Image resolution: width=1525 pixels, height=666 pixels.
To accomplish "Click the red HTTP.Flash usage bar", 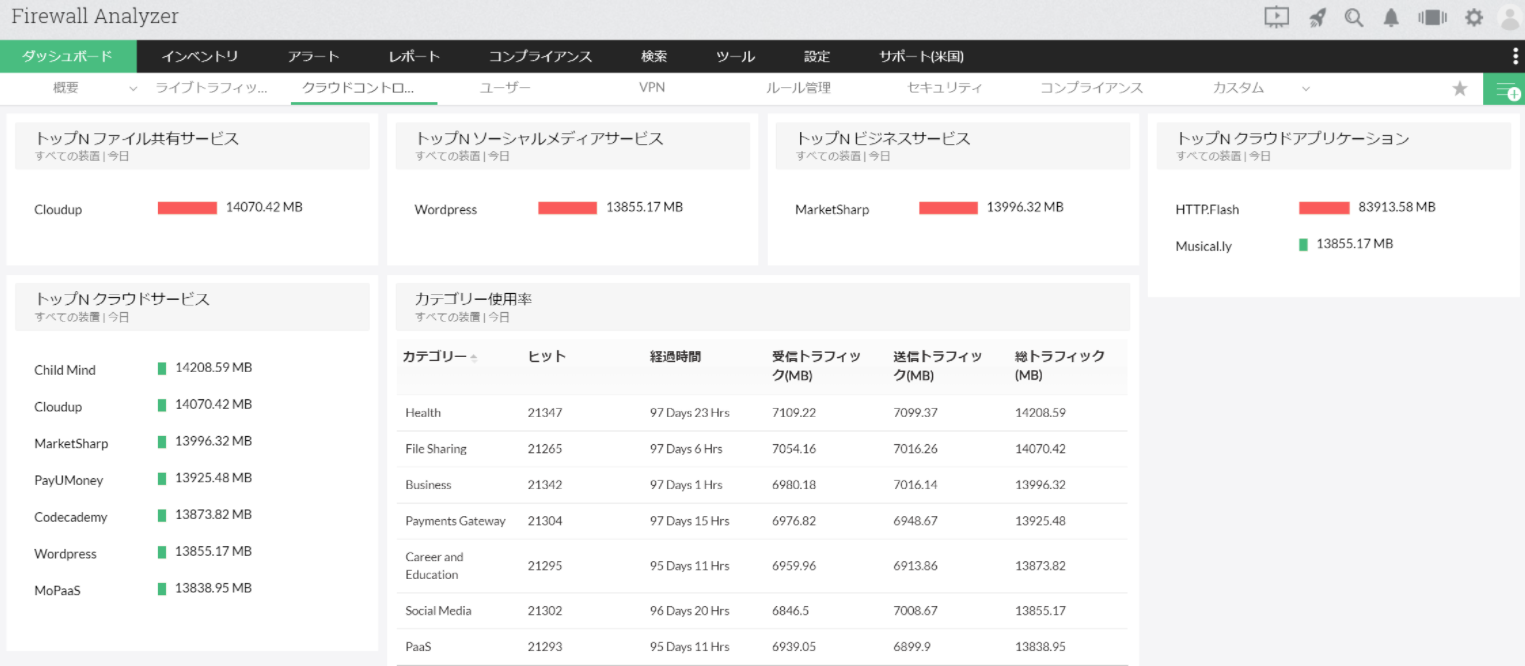I will (1324, 208).
